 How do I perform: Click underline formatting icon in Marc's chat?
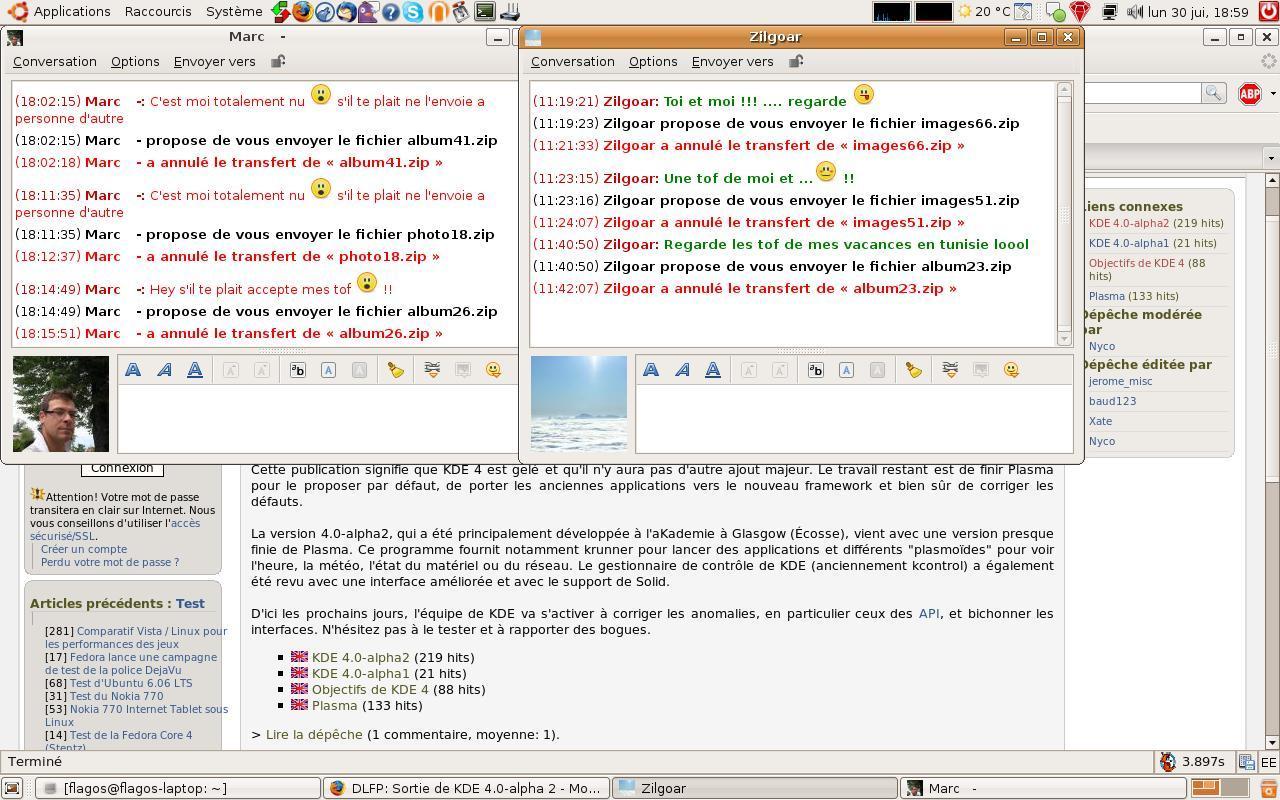coord(195,370)
